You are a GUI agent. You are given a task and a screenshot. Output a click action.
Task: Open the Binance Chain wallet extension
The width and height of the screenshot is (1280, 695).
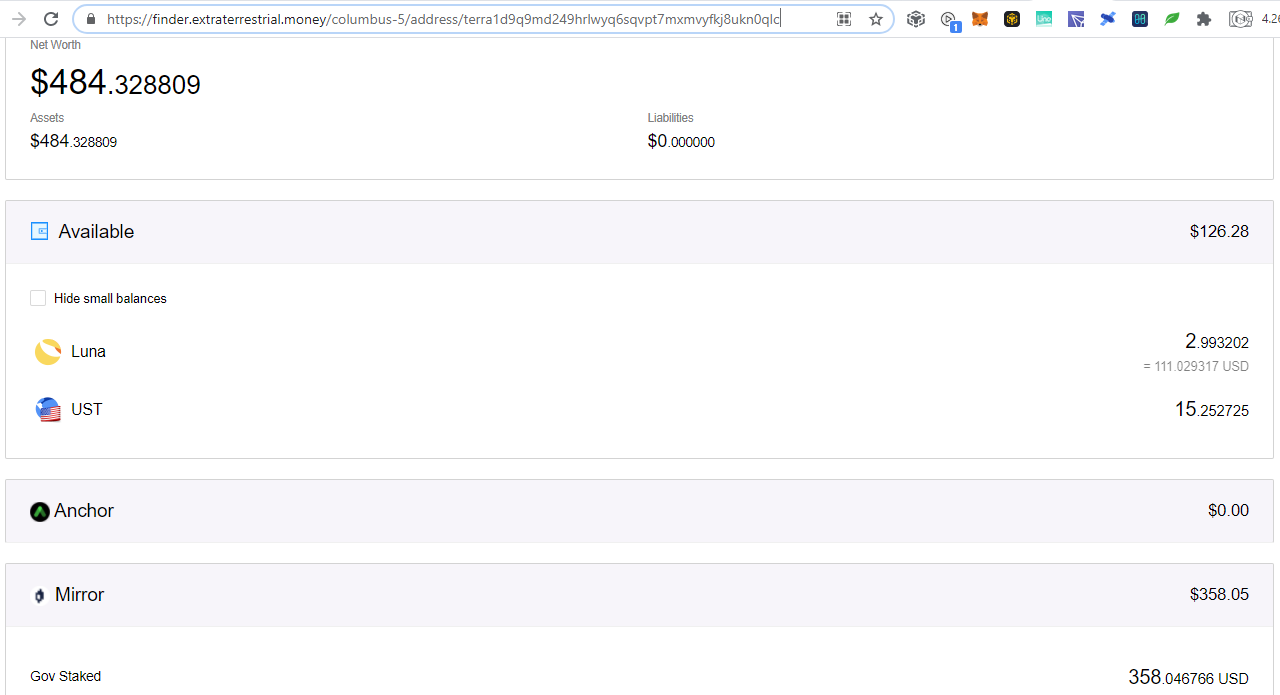point(1012,19)
